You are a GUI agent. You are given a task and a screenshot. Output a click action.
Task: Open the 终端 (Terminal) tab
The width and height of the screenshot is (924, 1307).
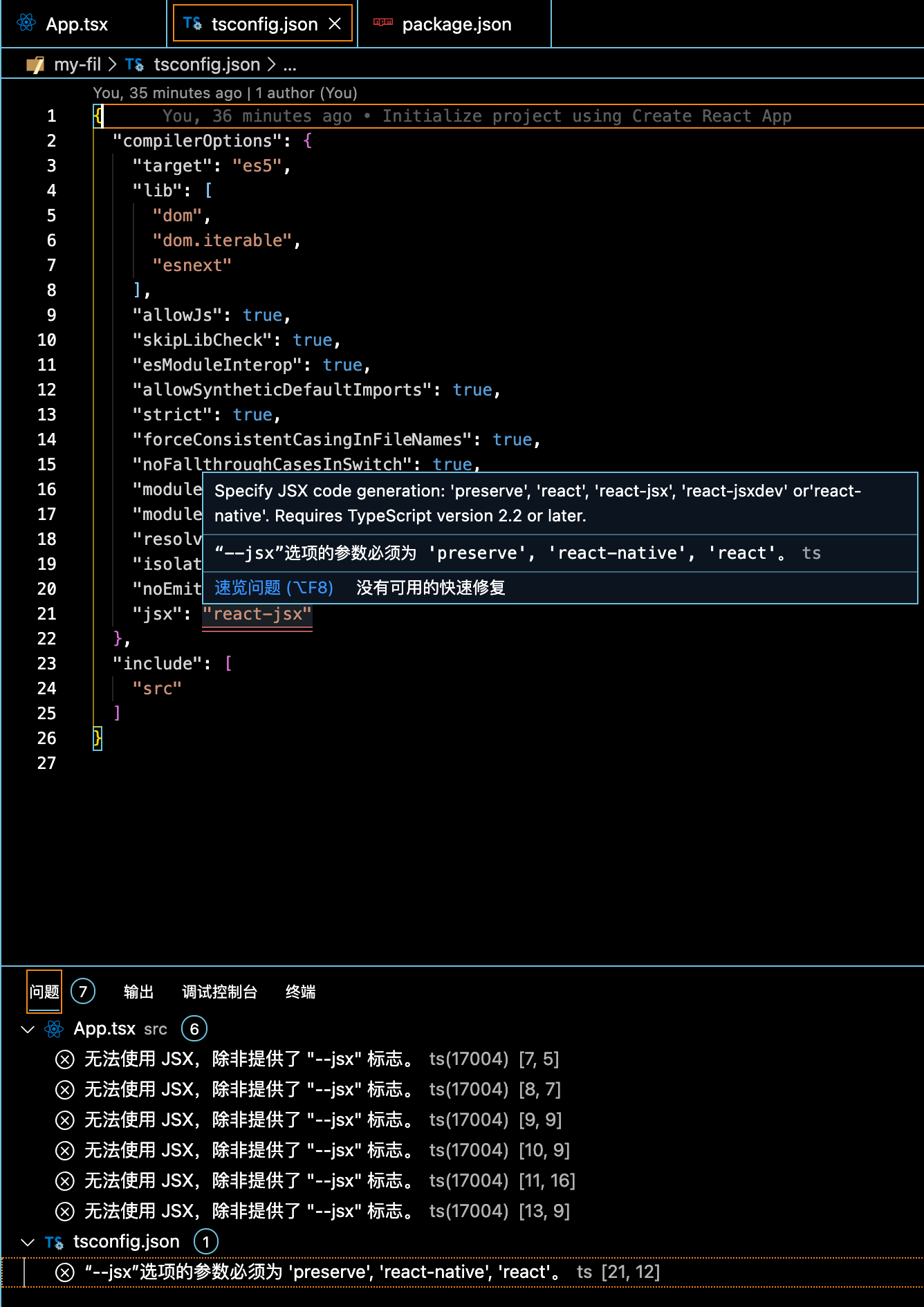click(300, 992)
